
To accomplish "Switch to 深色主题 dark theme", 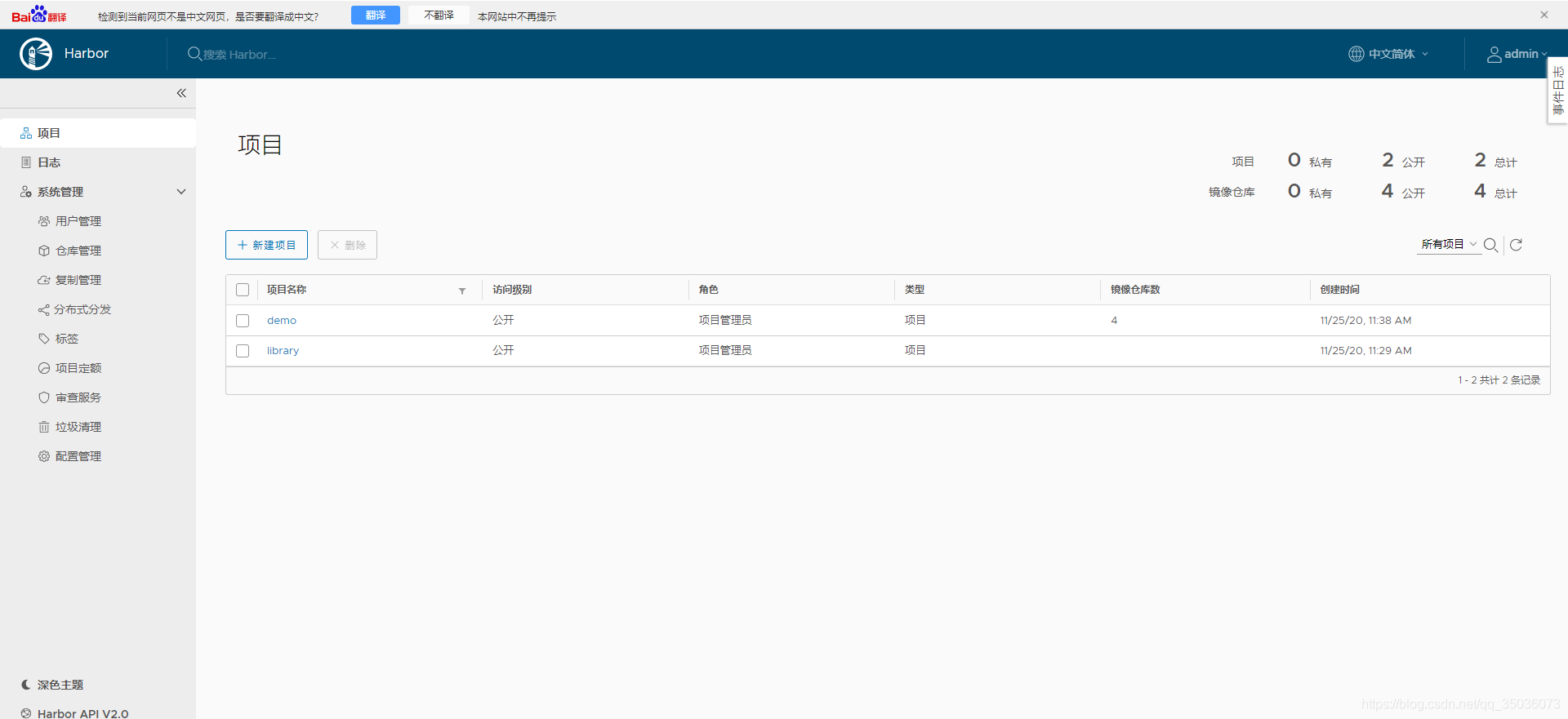I will pos(60,685).
